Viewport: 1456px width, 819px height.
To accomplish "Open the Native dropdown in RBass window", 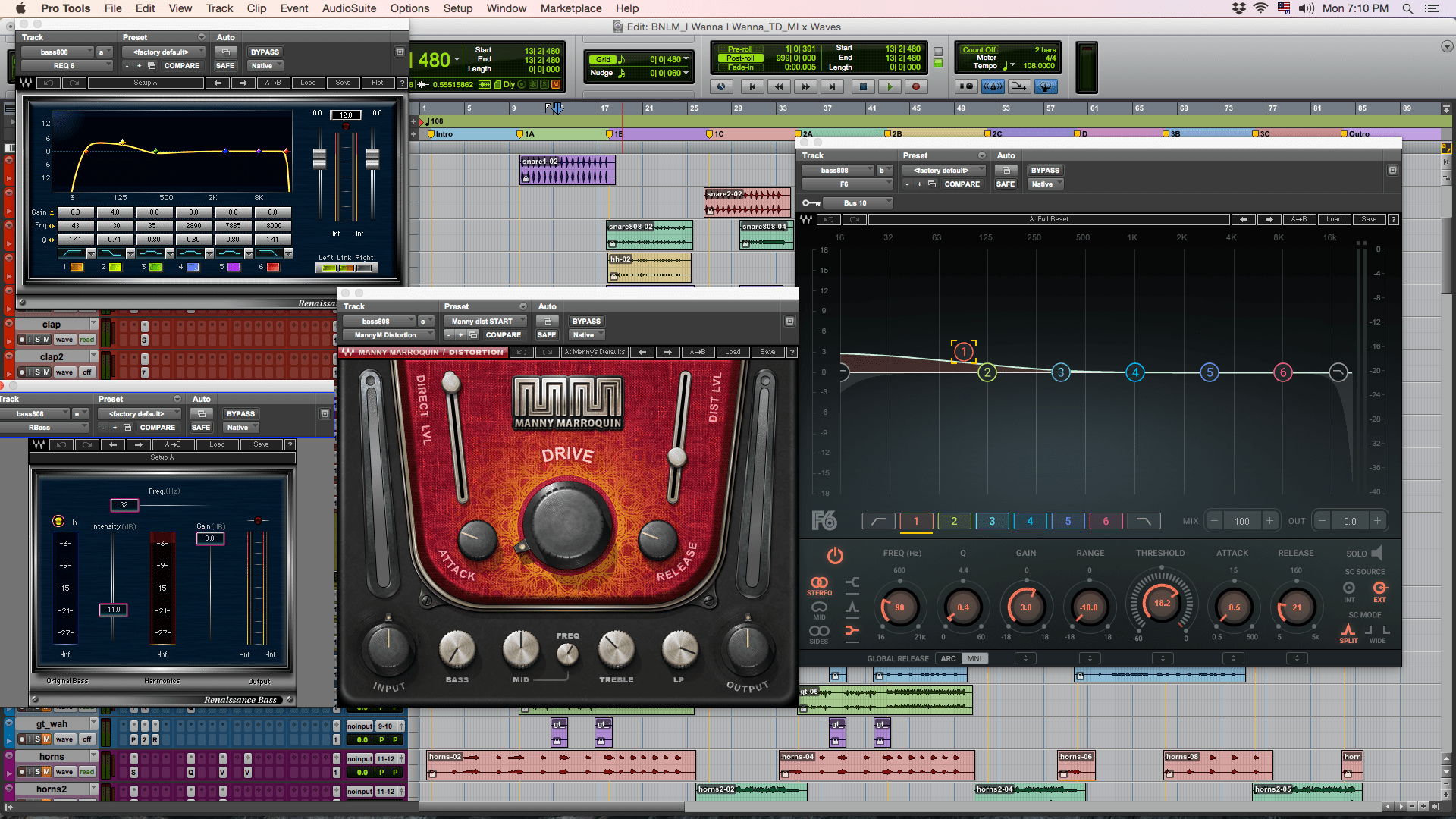I will [242, 428].
